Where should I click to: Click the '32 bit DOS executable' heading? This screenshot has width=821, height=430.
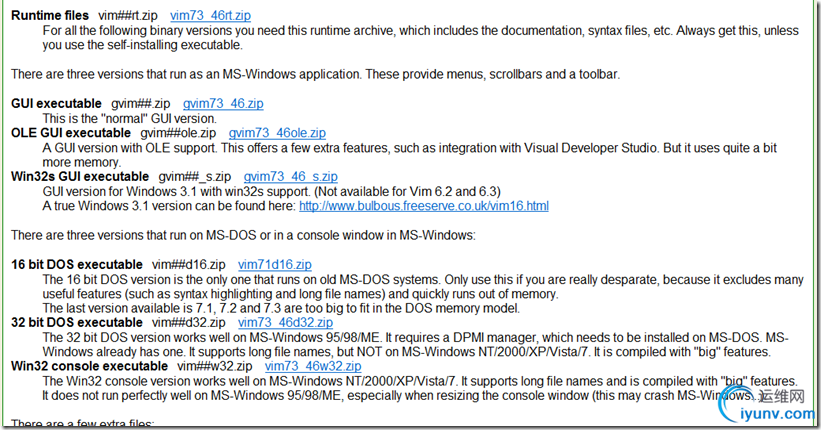pyautogui.click(x=77, y=323)
